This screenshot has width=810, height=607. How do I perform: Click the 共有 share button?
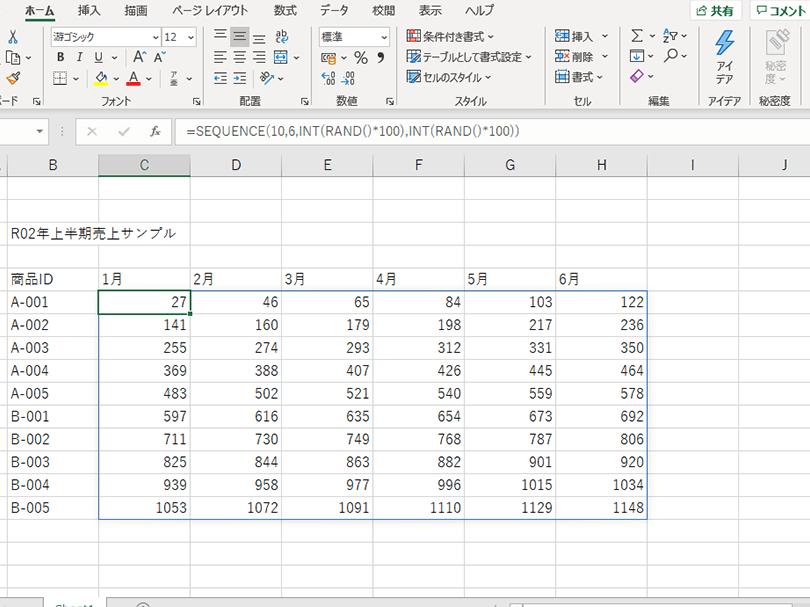[715, 11]
